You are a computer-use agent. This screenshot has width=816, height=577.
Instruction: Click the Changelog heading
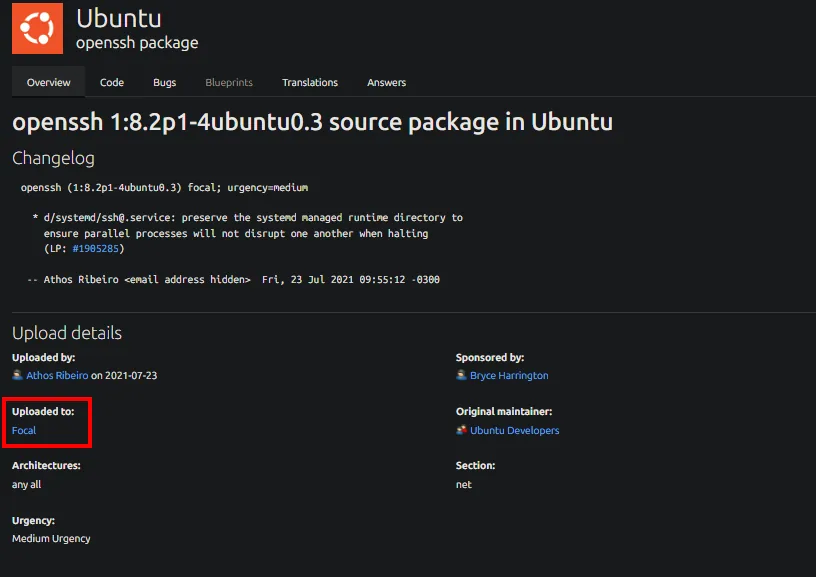click(x=53, y=158)
